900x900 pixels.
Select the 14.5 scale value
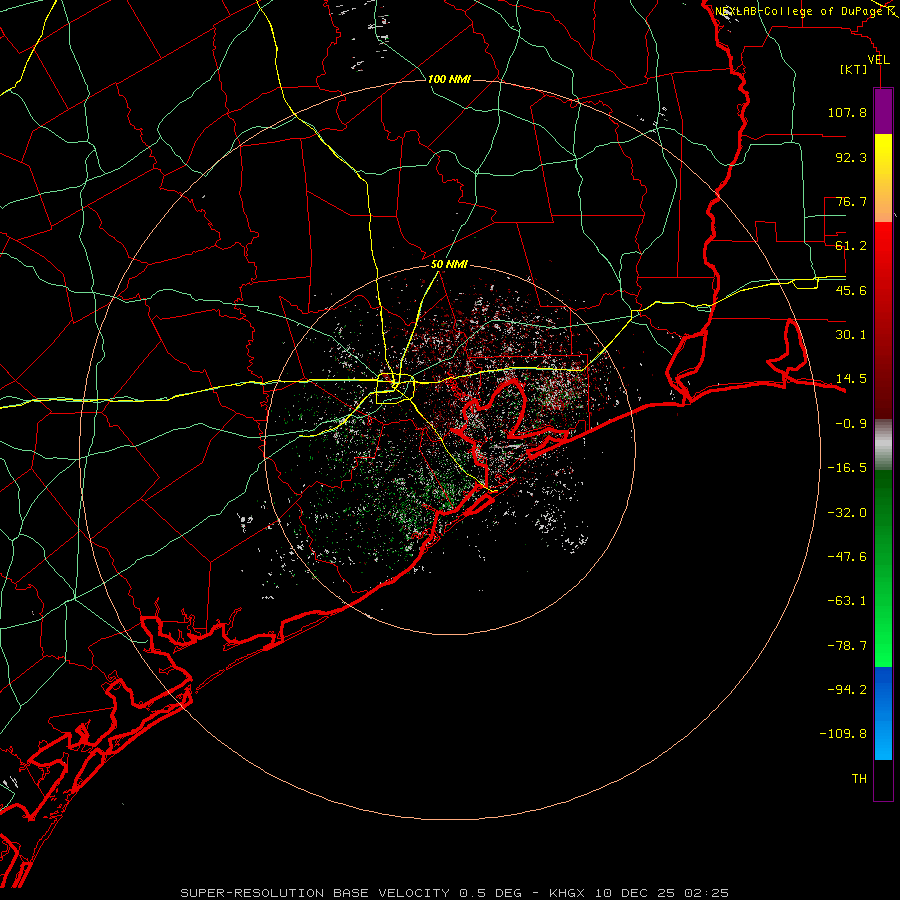pos(851,379)
